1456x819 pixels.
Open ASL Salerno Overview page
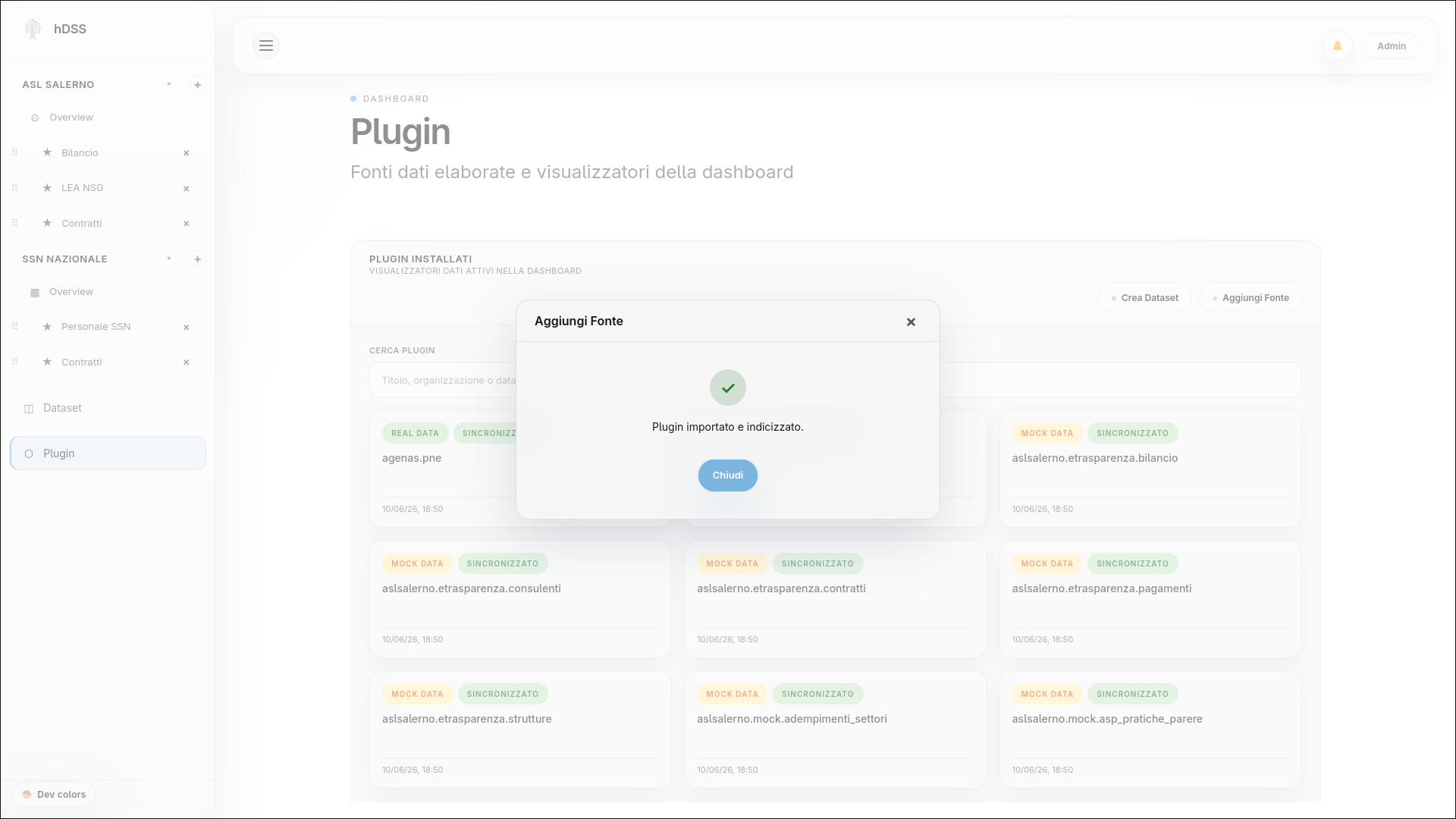[71, 118]
